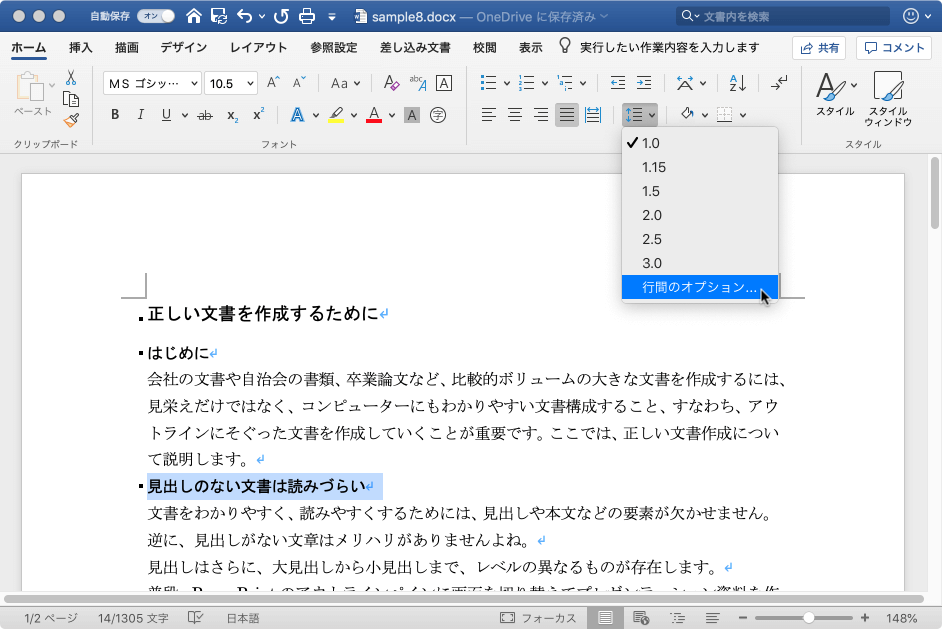This screenshot has width=942, height=629.
Task: Increase font size with larger A icon
Action: click(273, 83)
